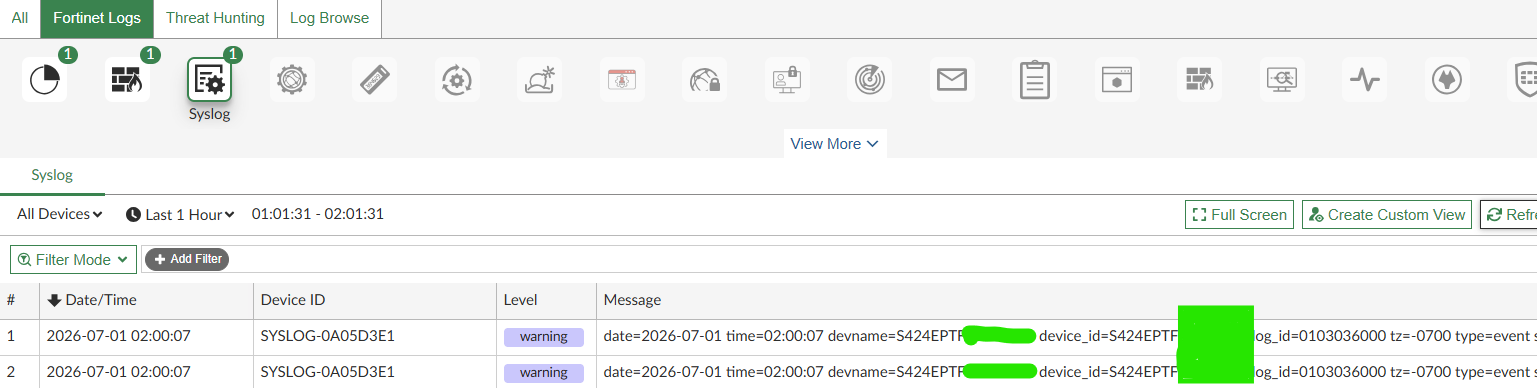Screen dimensions: 1537x388
Task: Open the All Devices dropdown
Action: tap(60, 214)
